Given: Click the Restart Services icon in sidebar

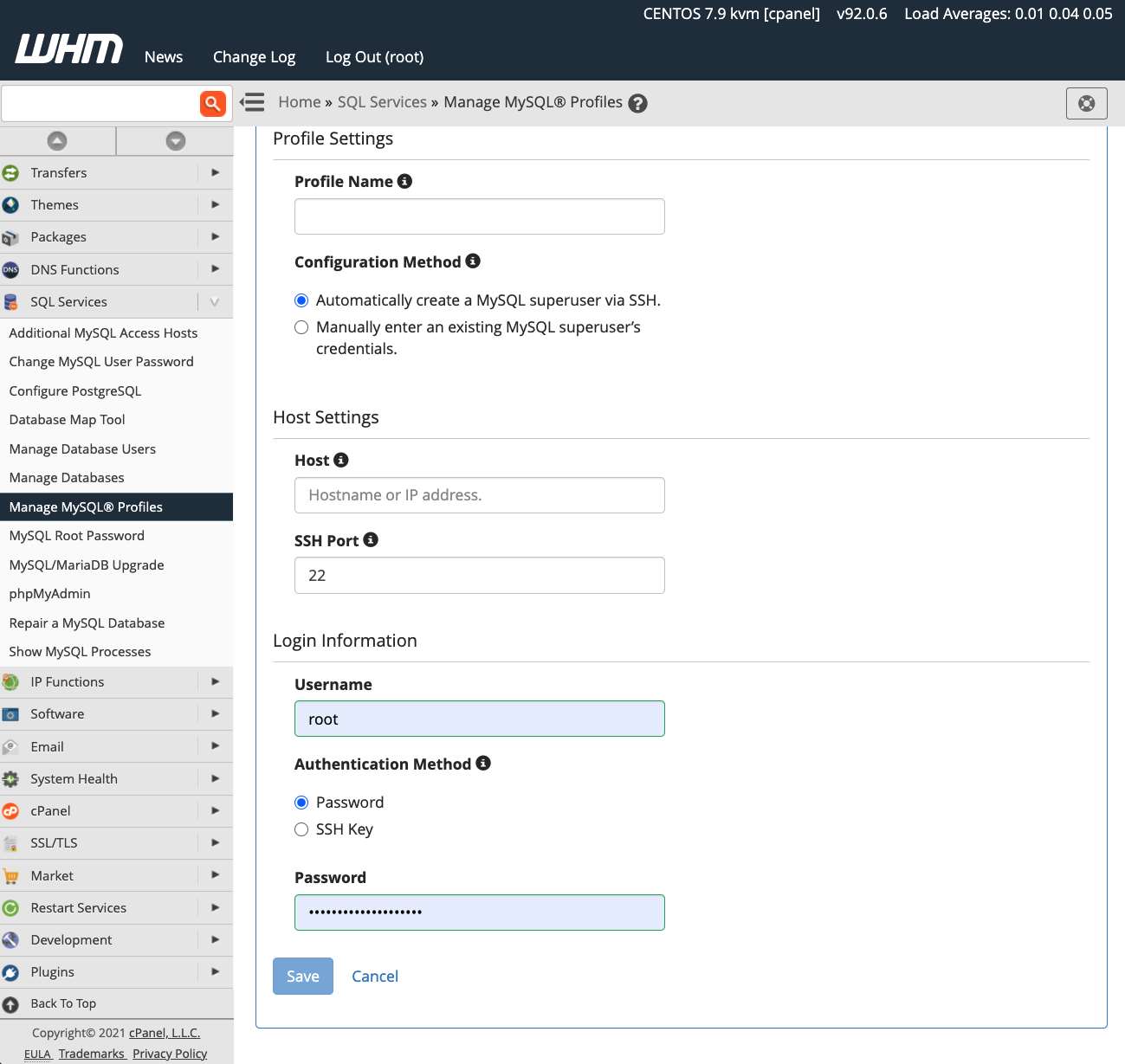Looking at the screenshot, I should coord(11,907).
